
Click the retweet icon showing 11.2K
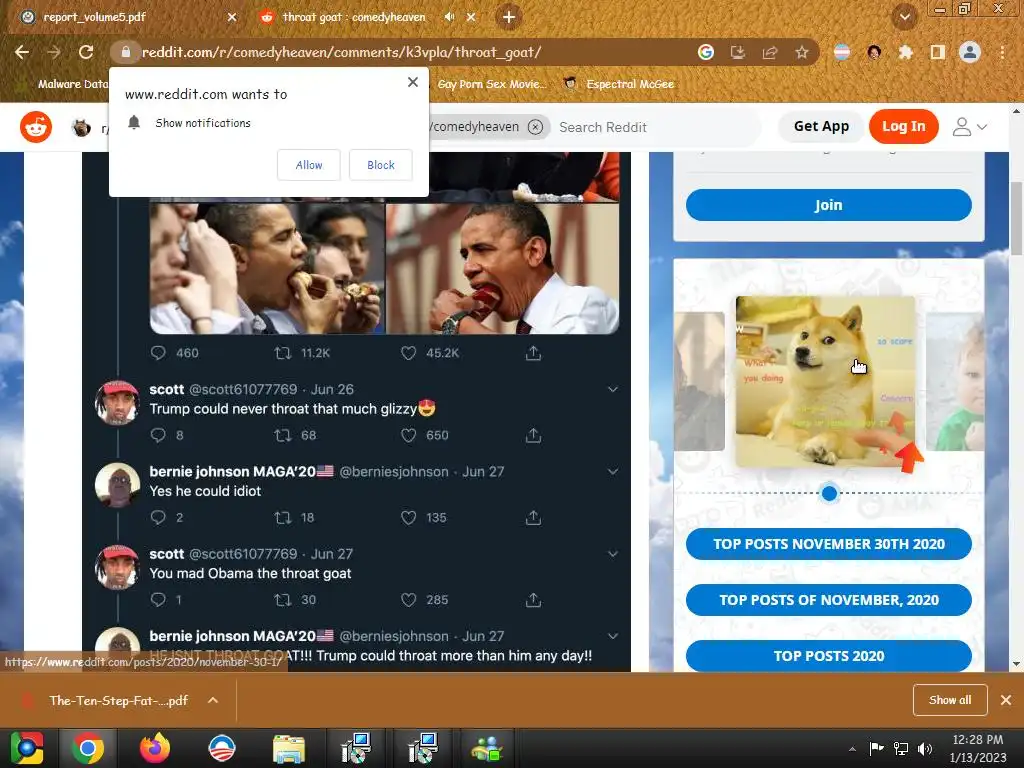pyautogui.click(x=282, y=353)
